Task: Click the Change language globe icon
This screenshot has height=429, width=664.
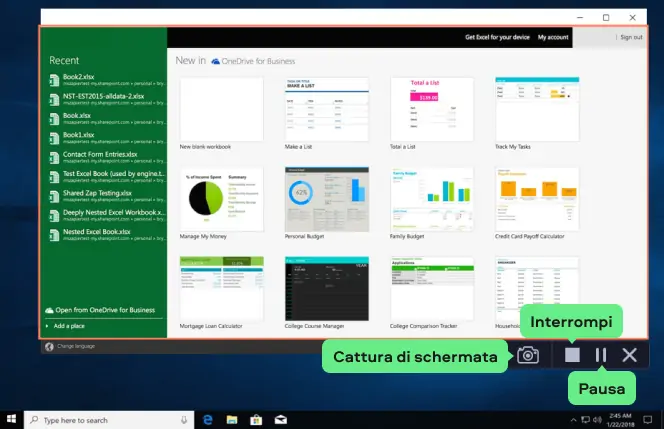Action: click(49, 346)
